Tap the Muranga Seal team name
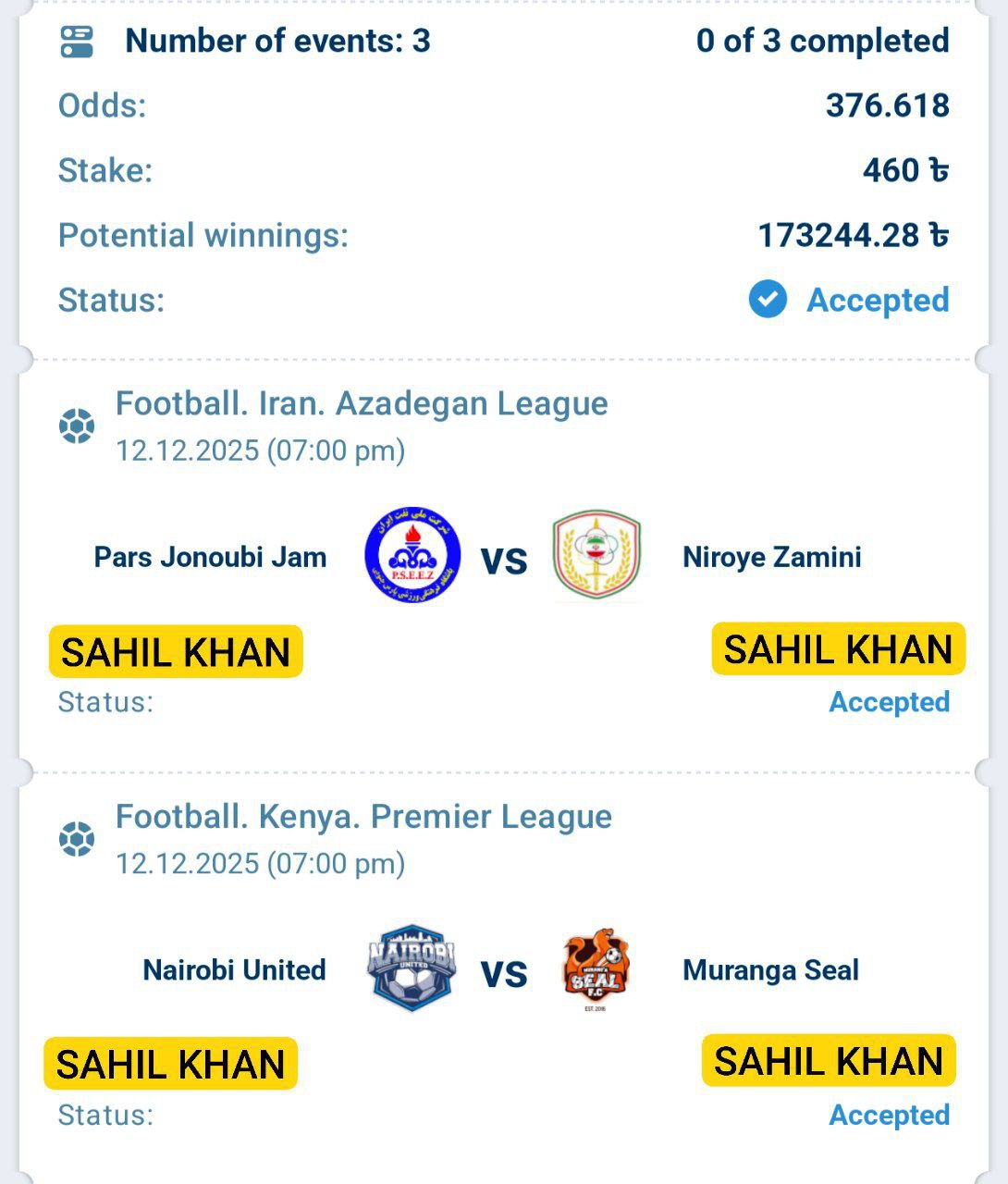The image size is (1008, 1184). coord(770,969)
